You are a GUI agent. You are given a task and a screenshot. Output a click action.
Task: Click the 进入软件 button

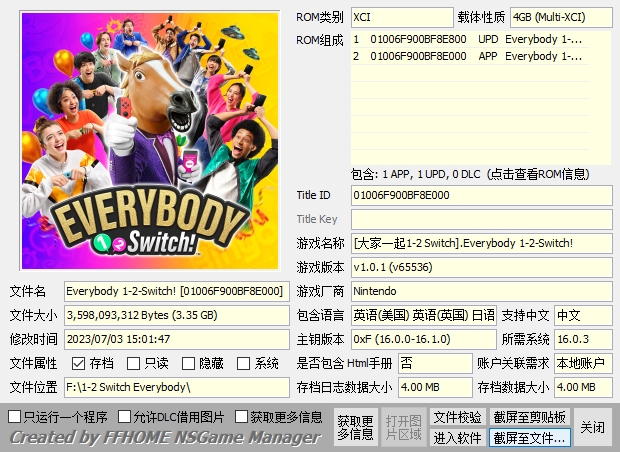(x=457, y=438)
